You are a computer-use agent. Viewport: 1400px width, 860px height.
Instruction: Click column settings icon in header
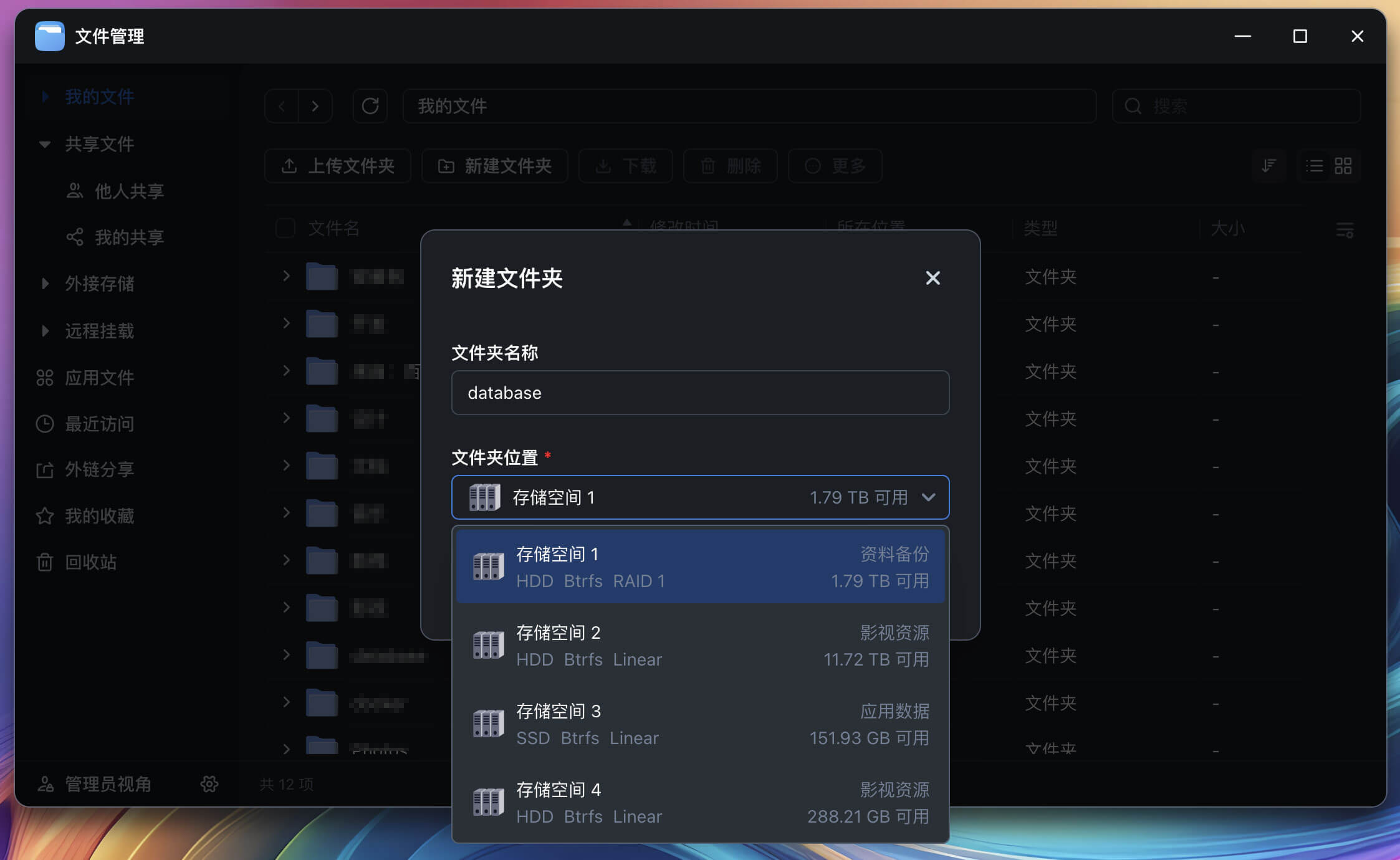(1345, 230)
